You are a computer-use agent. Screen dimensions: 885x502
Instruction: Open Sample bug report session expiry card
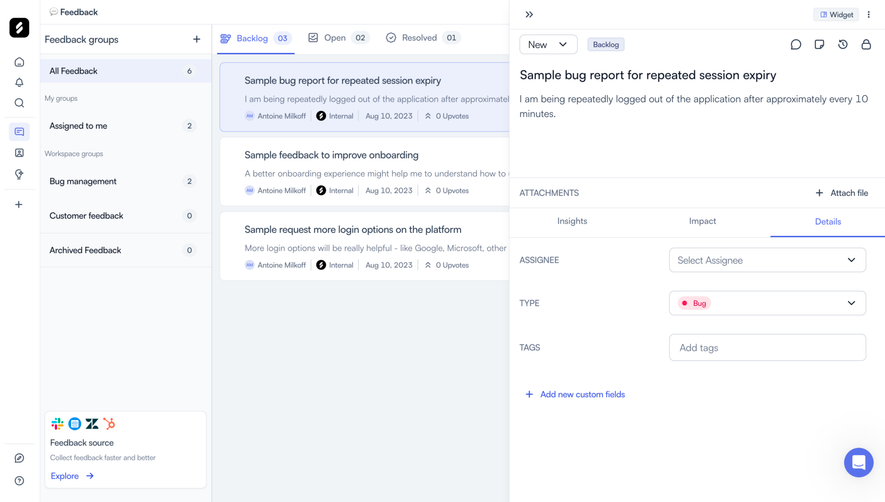365,97
